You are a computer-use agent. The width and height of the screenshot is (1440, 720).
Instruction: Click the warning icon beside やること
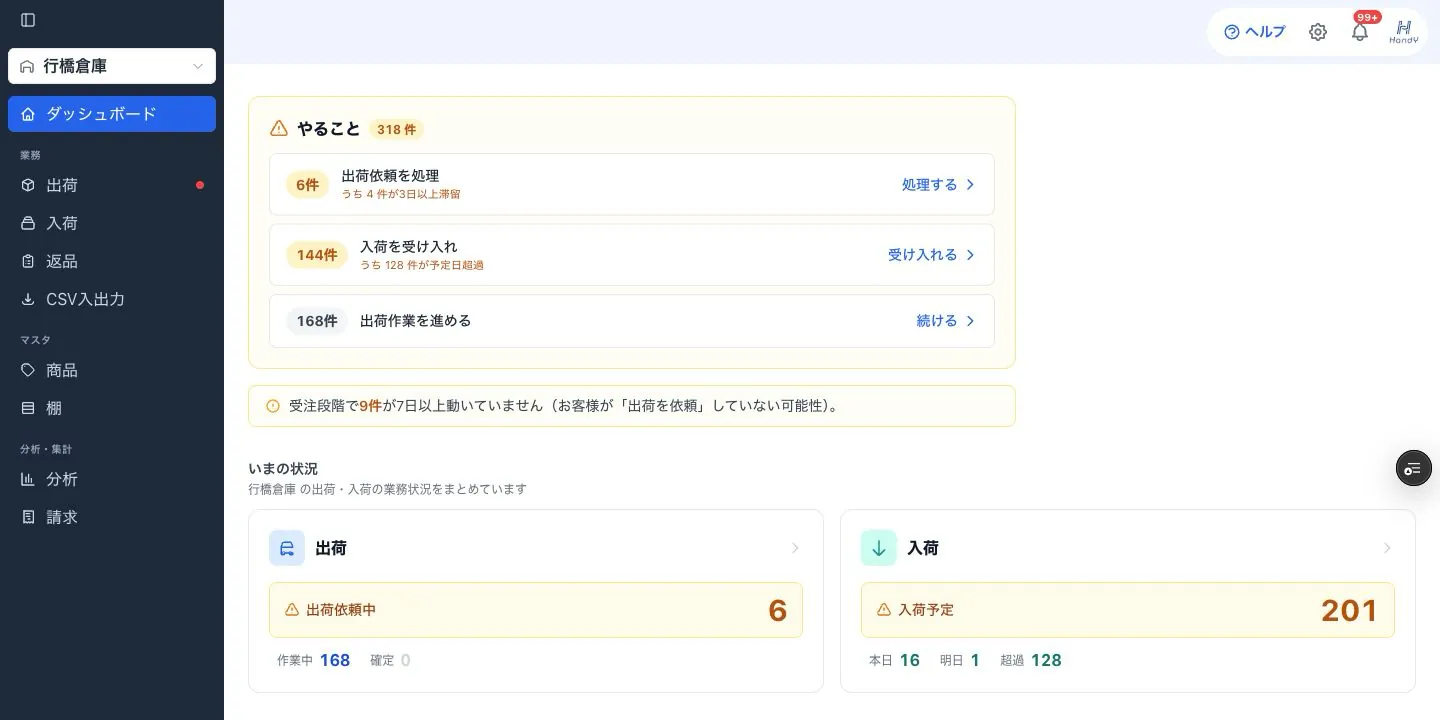tap(279, 129)
